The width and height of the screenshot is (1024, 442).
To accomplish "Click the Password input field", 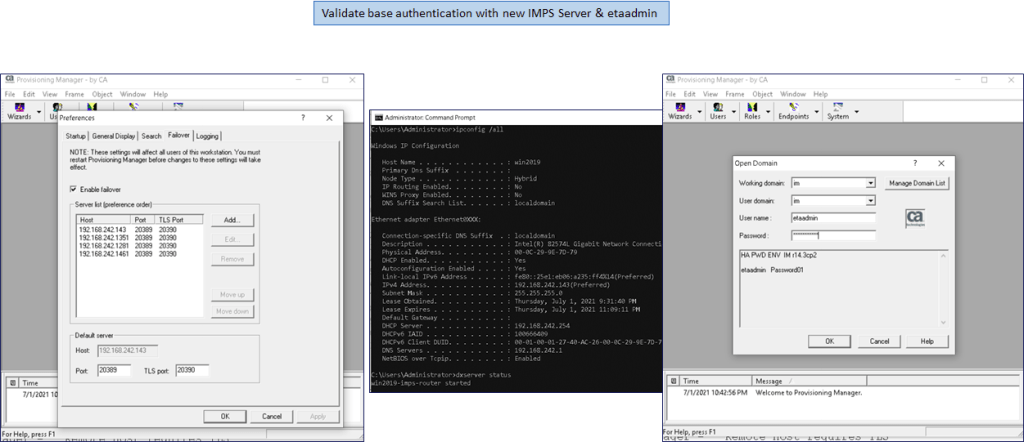I will pos(832,235).
